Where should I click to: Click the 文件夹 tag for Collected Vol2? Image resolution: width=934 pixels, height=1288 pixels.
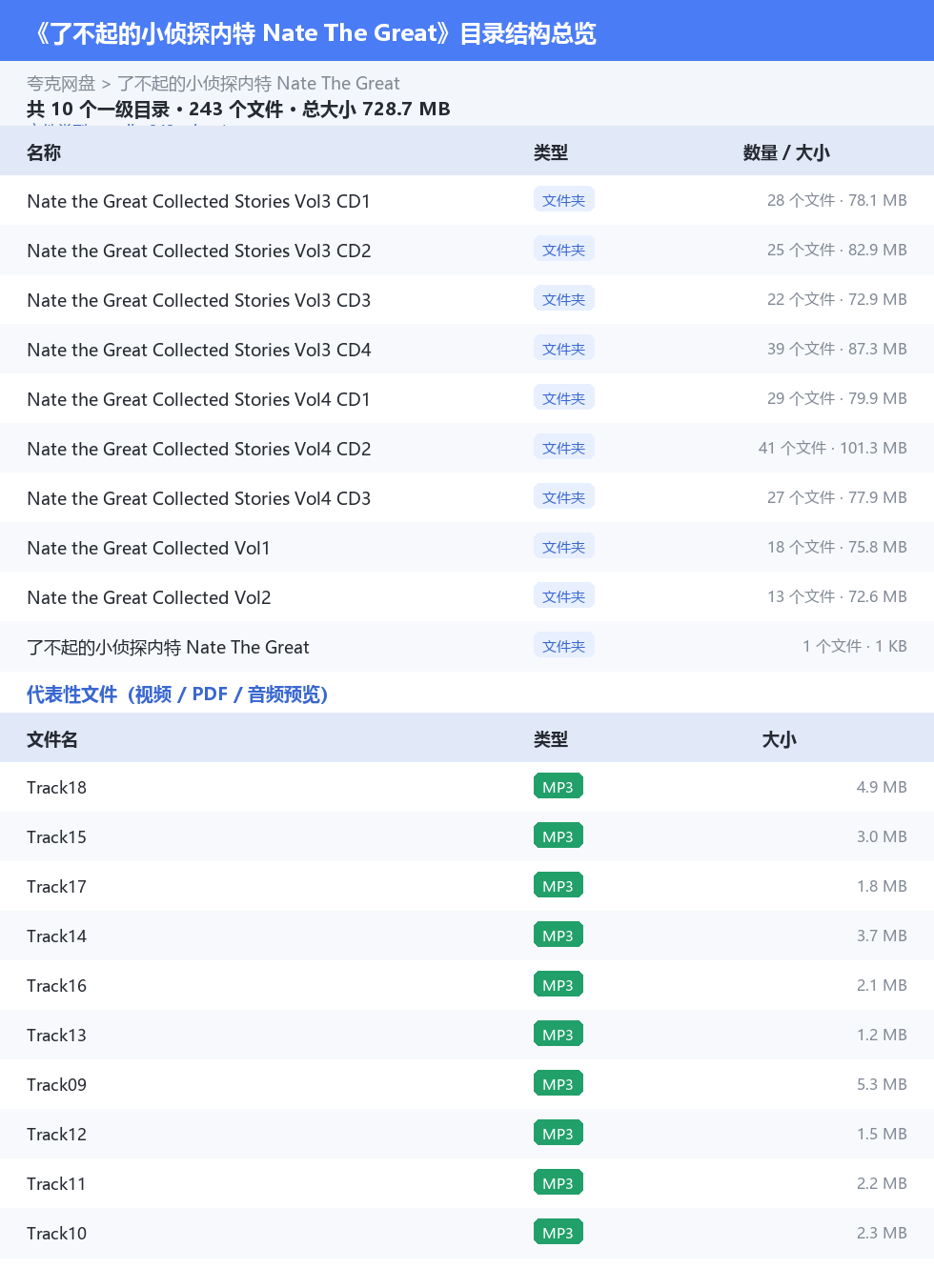[563, 596]
